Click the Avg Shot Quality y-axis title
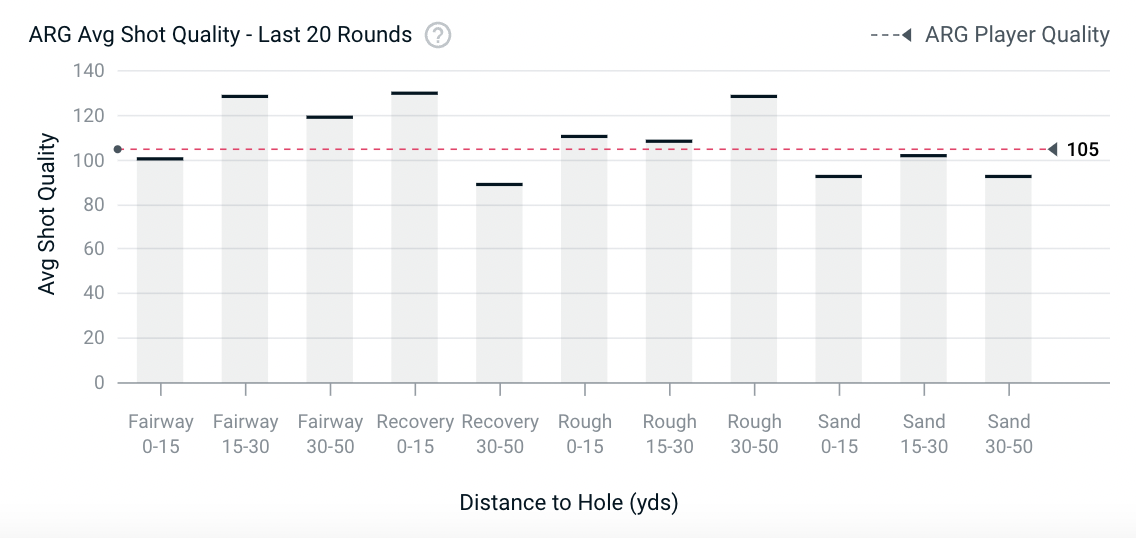 pyautogui.click(x=46, y=228)
